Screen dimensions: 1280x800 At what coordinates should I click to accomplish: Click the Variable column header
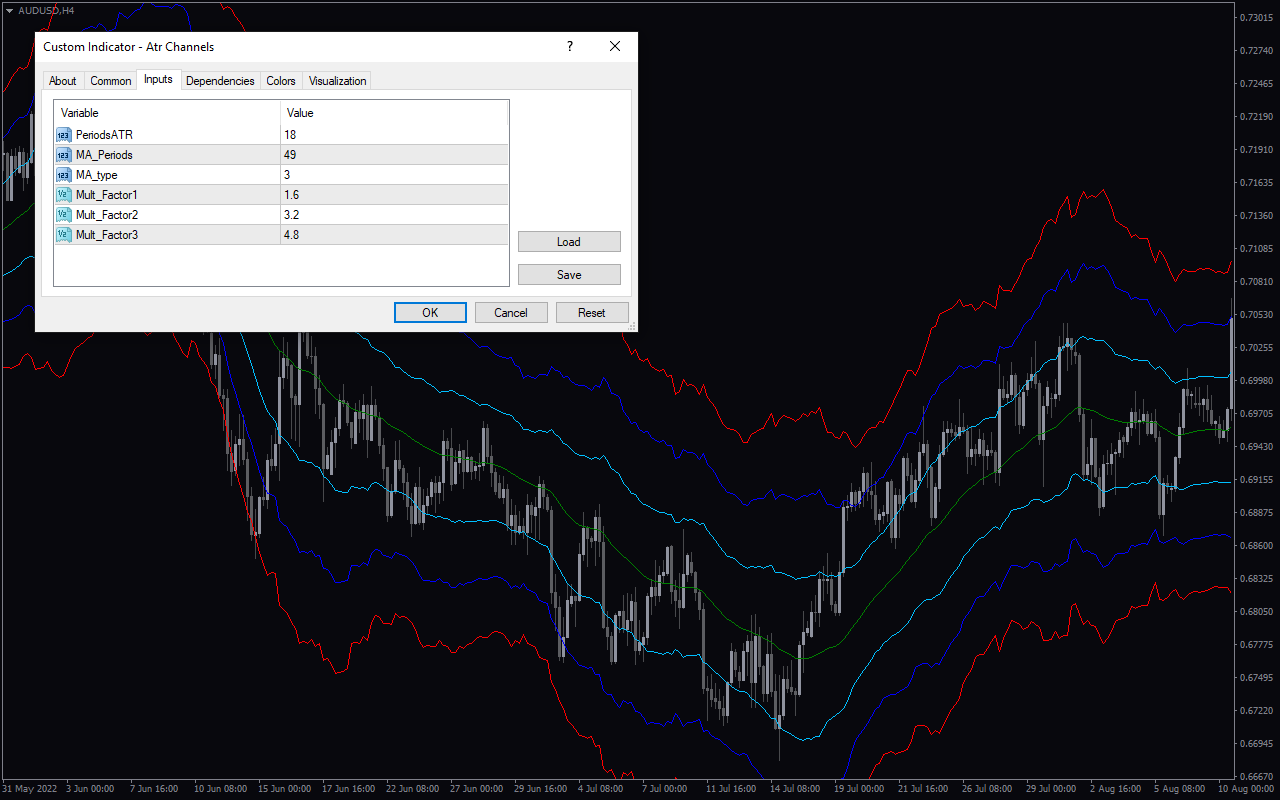[167, 113]
